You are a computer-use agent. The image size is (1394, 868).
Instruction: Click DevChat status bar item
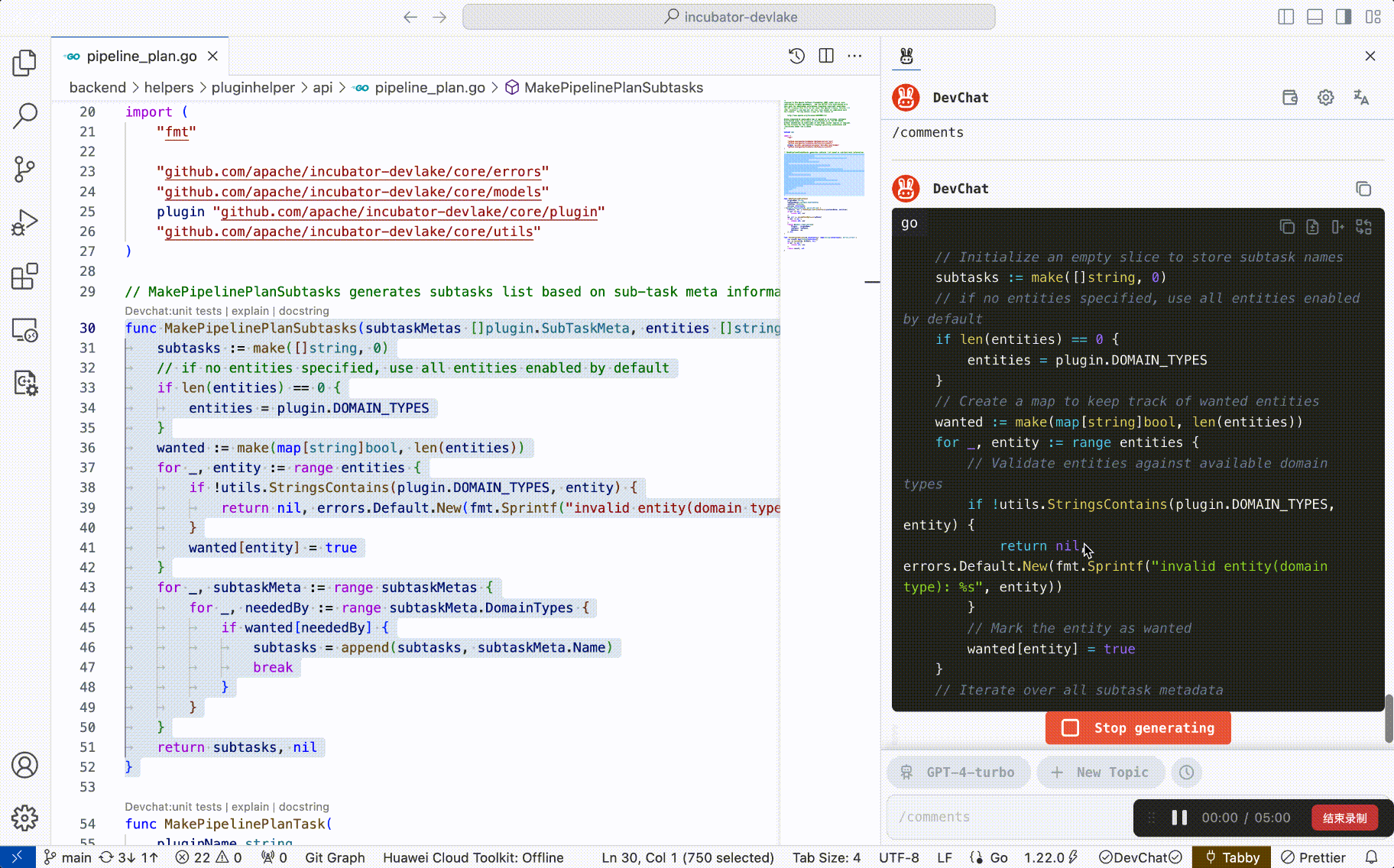[1140, 857]
